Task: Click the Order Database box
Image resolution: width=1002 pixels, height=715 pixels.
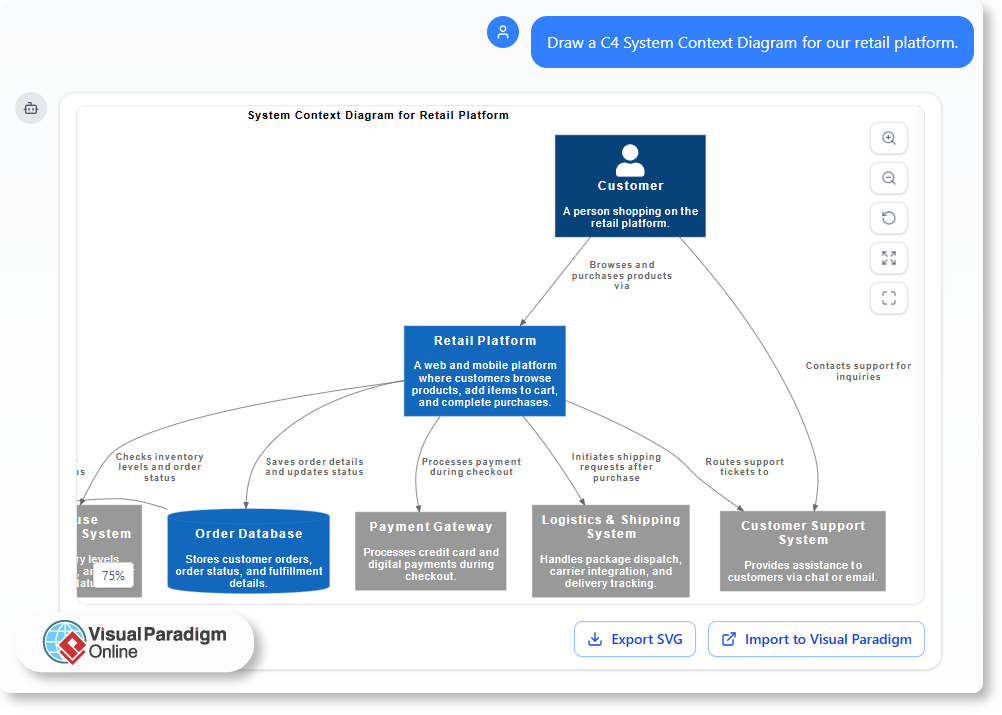Action: [x=248, y=551]
